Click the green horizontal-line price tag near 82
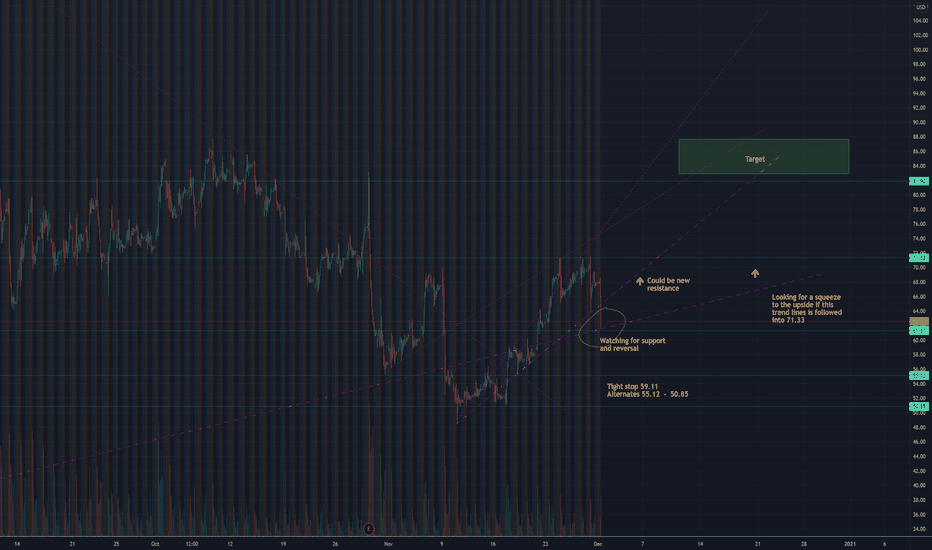Image resolution: width=932 pixels, height=550 pixels. point(919,181)
